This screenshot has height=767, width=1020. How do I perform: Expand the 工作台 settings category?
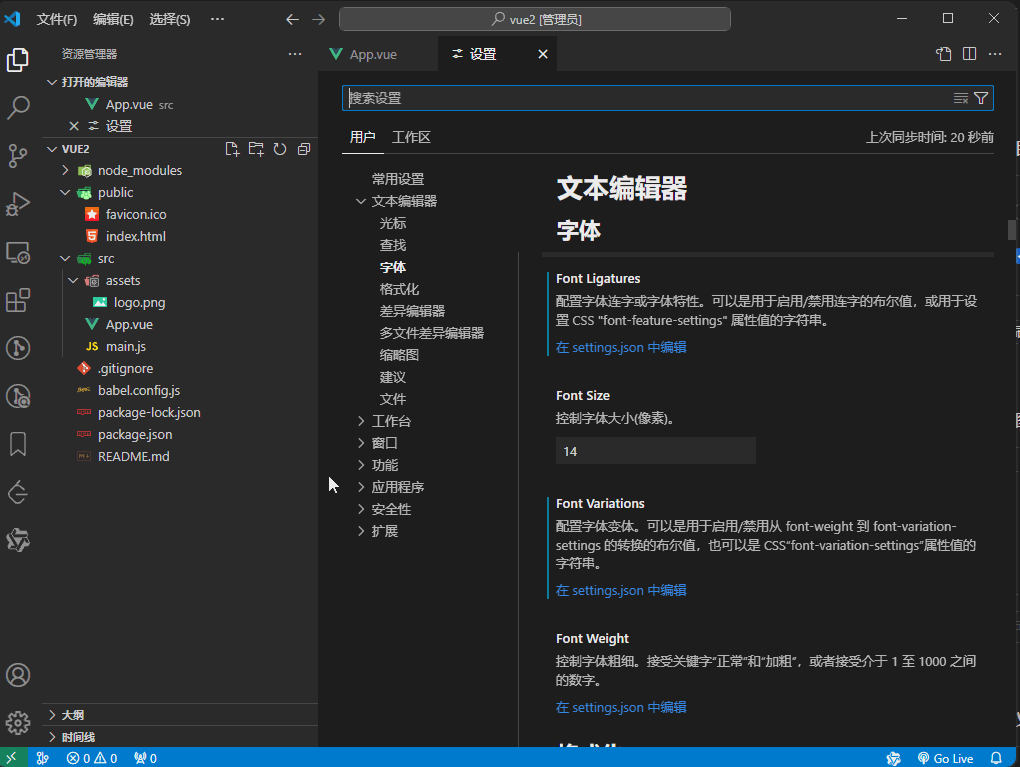pyautogui.click(x=391, y=421)
